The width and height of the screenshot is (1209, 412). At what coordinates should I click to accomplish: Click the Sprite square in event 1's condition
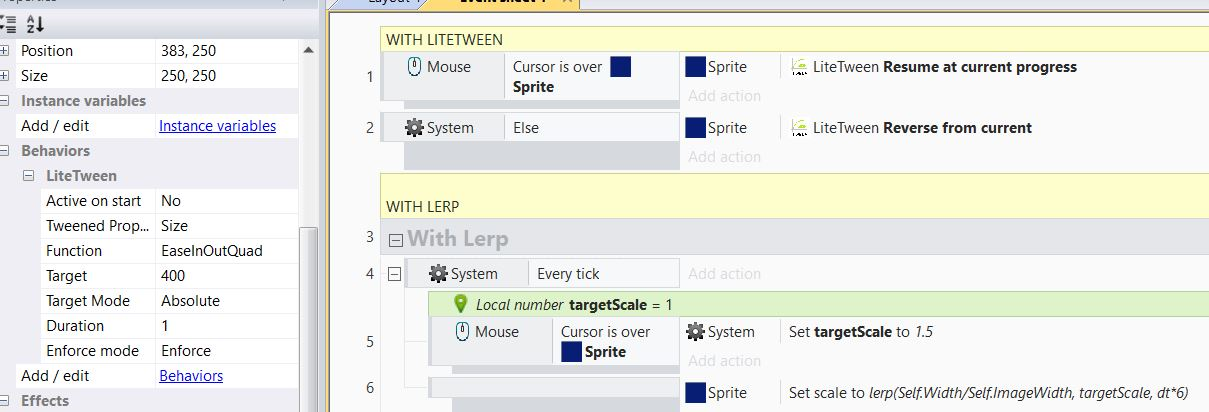click(x=620, y=67)
